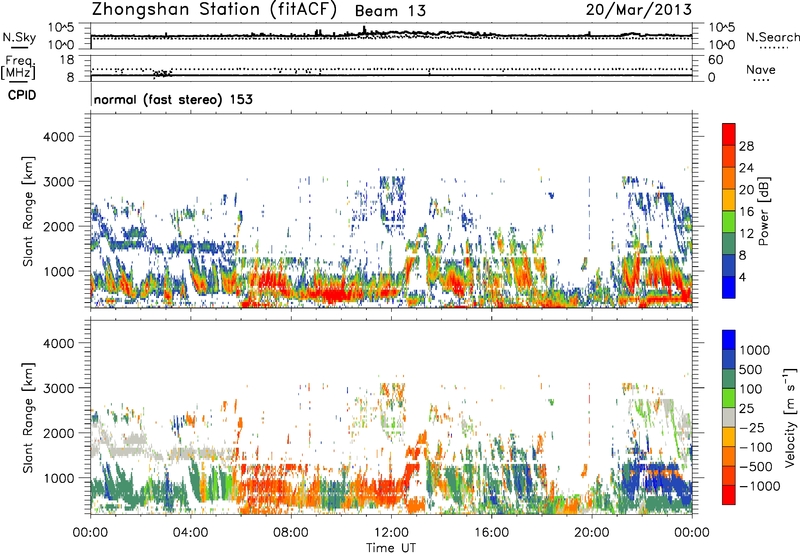
Task: Click the Power [dB] color bar title
Action: tap(764, 211)
